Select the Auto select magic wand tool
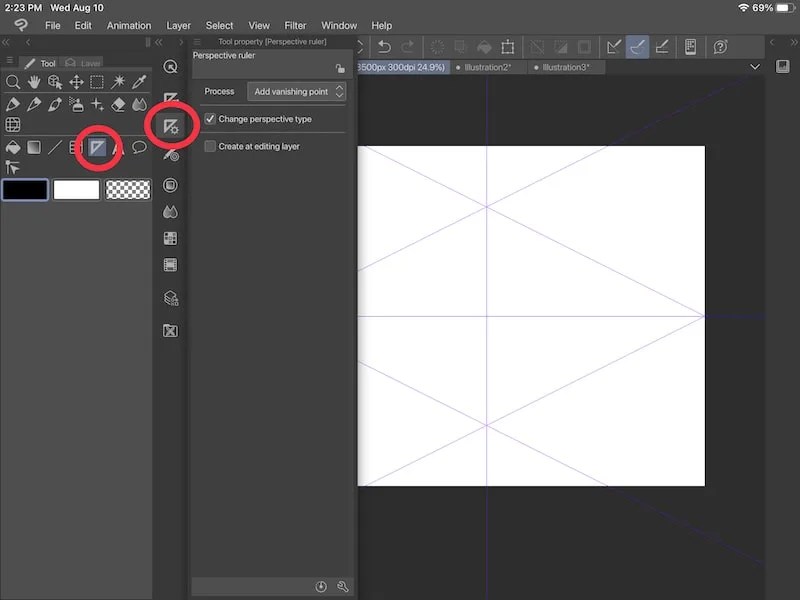Image resolution: width=800 pixels, height=600 pixels. 116,83
